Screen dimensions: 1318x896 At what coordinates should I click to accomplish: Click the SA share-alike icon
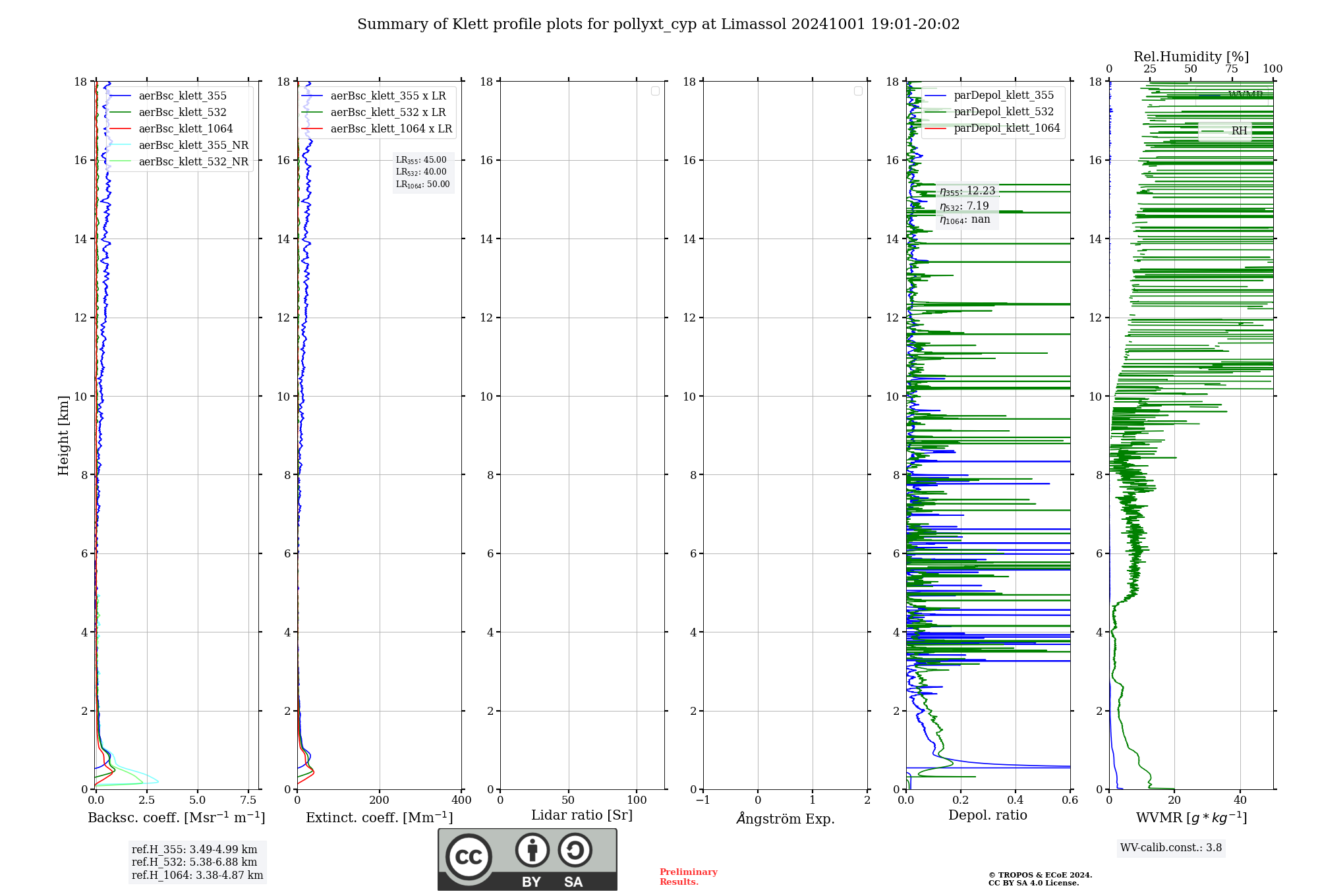click(575, 850)
